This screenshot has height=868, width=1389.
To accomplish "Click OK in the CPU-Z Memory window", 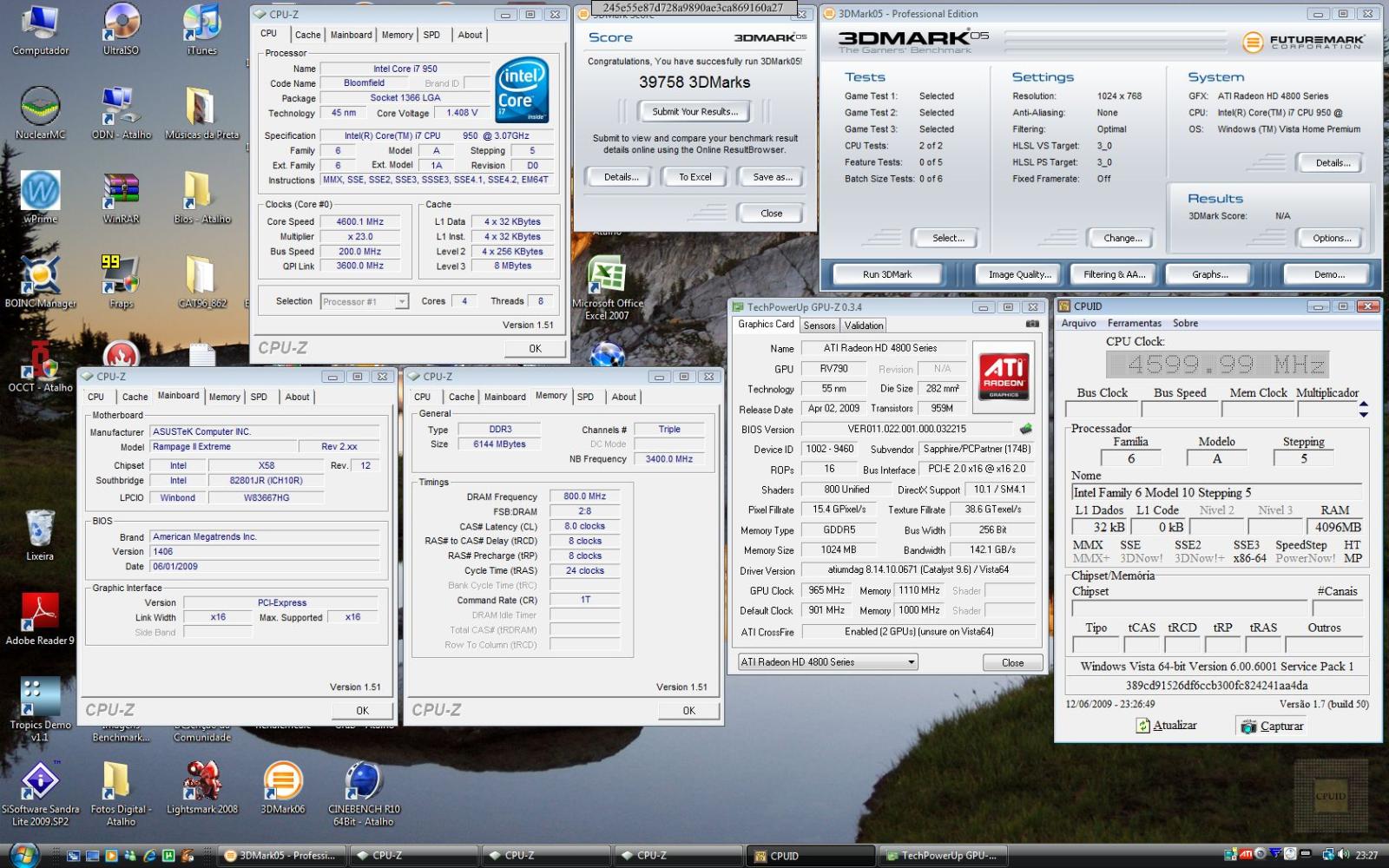I will tap(688, 710).
